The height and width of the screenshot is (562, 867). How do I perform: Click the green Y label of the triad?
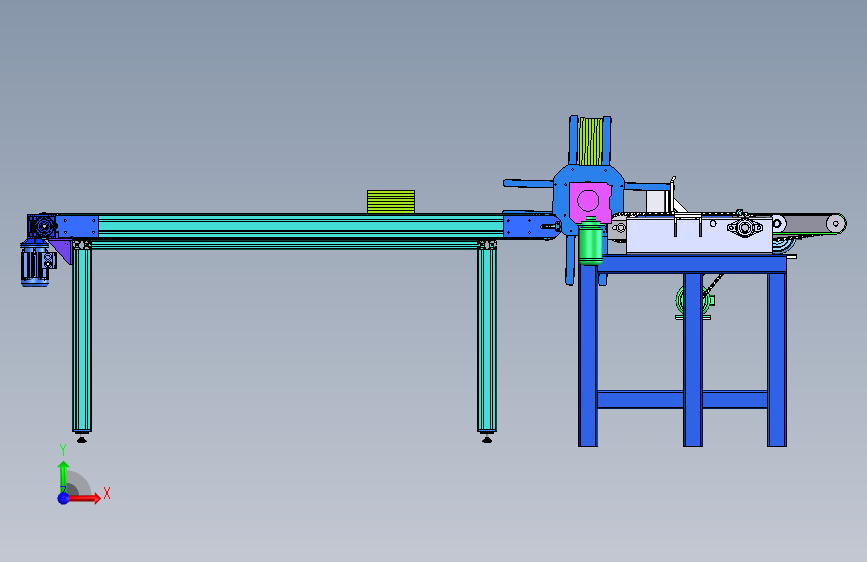point(63,450)
